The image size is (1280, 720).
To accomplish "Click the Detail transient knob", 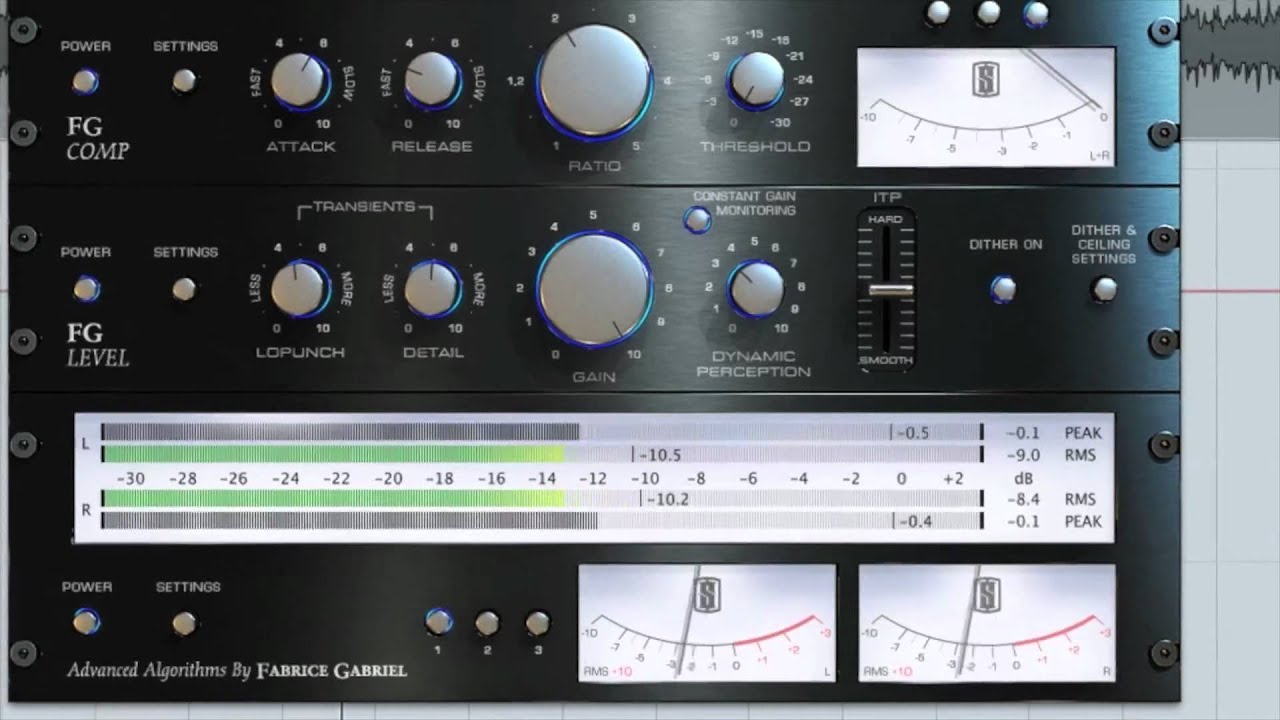I will [432, 289].
